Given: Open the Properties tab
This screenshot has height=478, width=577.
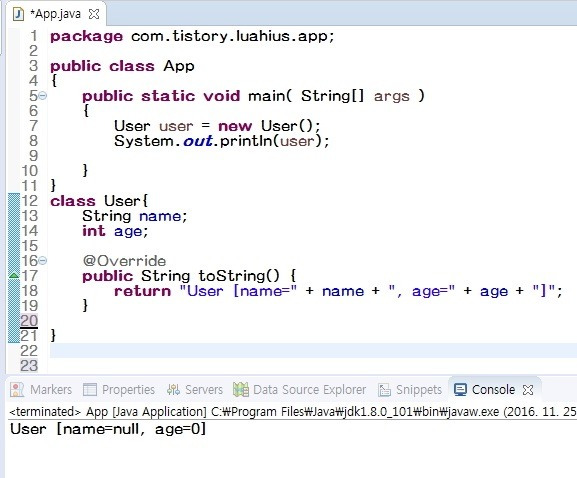Looking at the screenshot, I should click(x=119, y=389).
